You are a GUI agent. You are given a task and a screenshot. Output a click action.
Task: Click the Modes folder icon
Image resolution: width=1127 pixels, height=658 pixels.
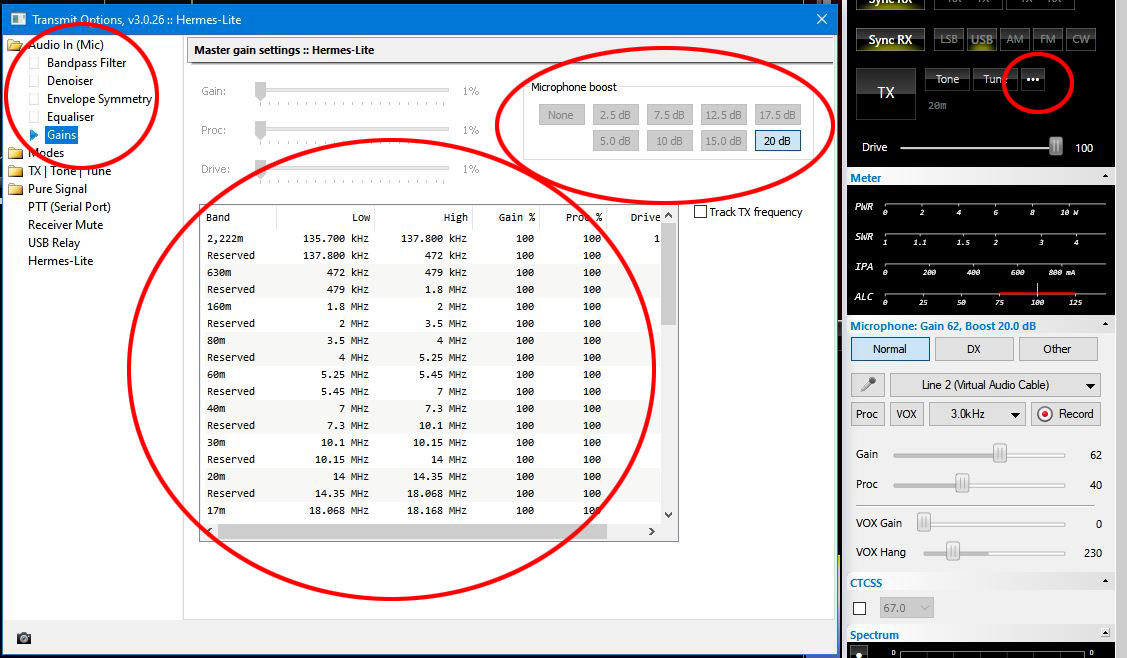point(16,153)
